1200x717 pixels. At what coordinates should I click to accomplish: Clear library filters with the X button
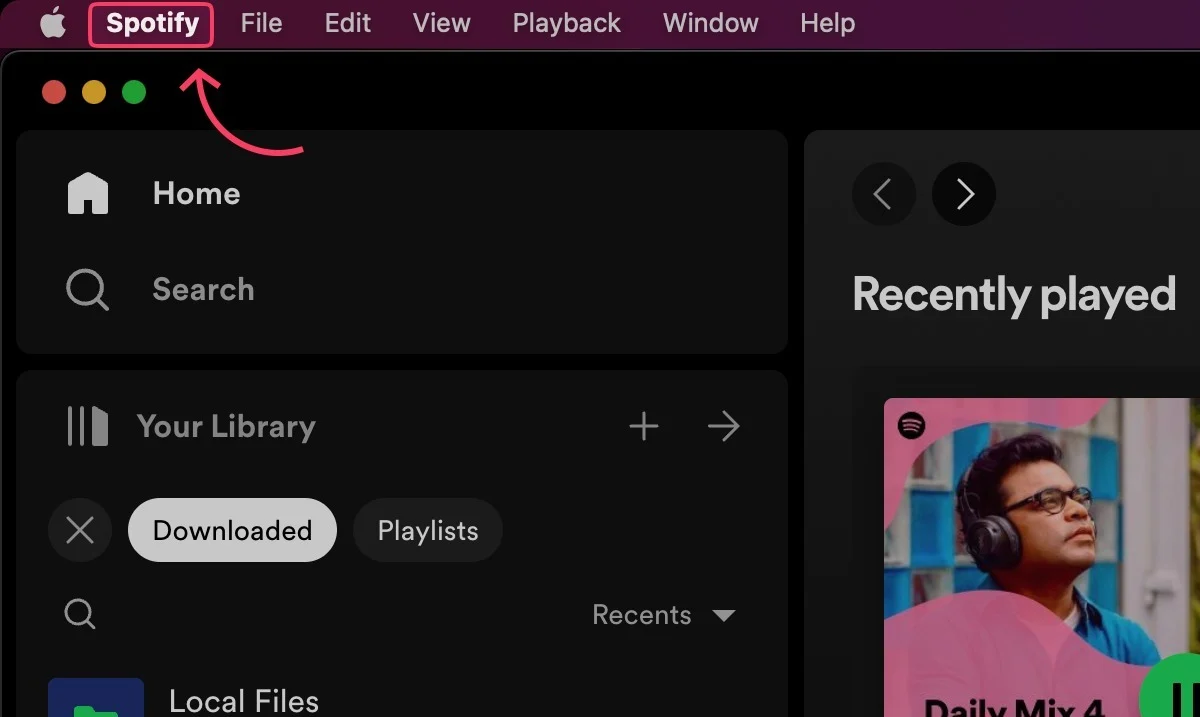tap(80, 530)
